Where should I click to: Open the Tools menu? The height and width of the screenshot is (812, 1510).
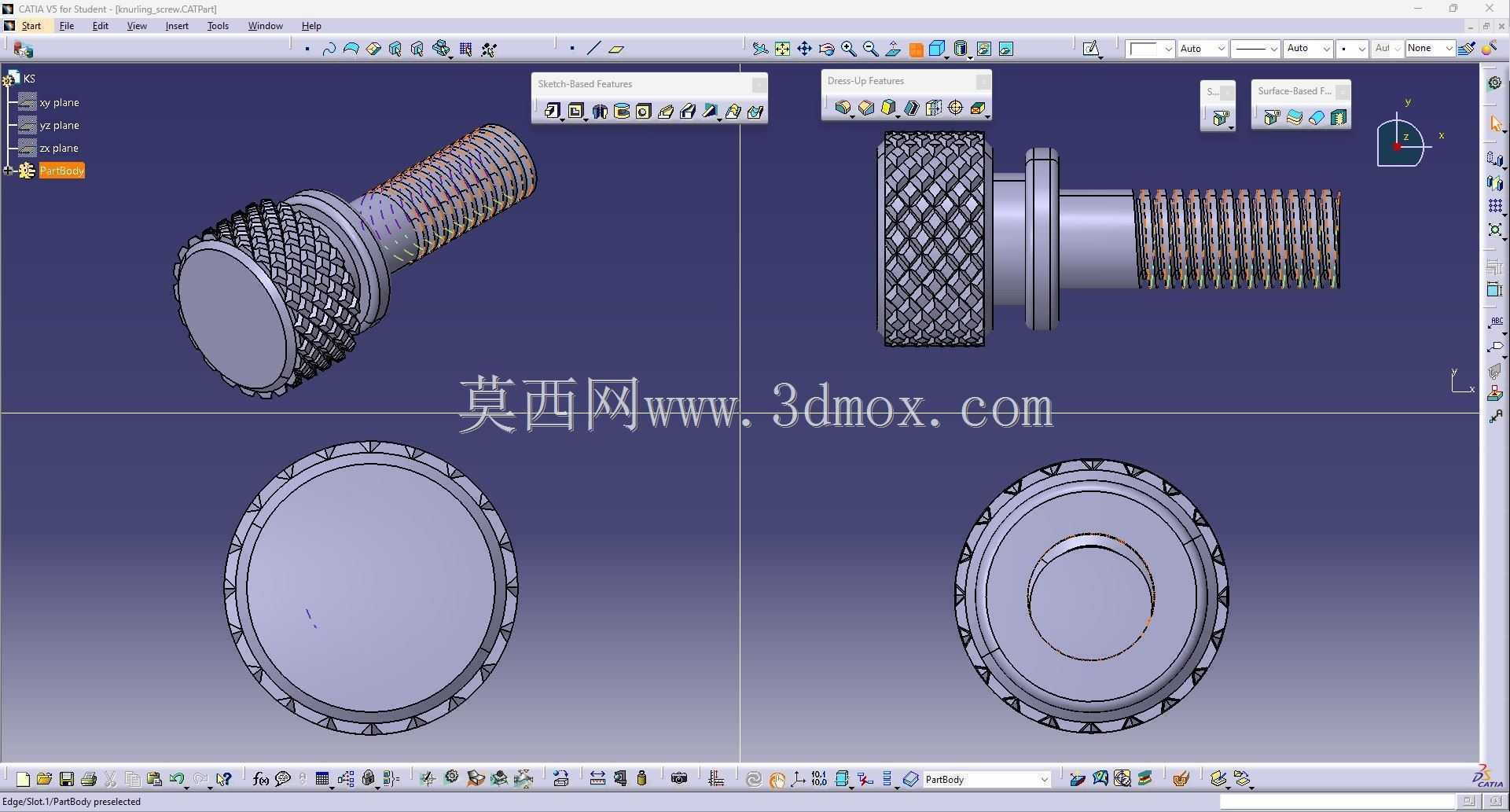(x=218, y=26)
